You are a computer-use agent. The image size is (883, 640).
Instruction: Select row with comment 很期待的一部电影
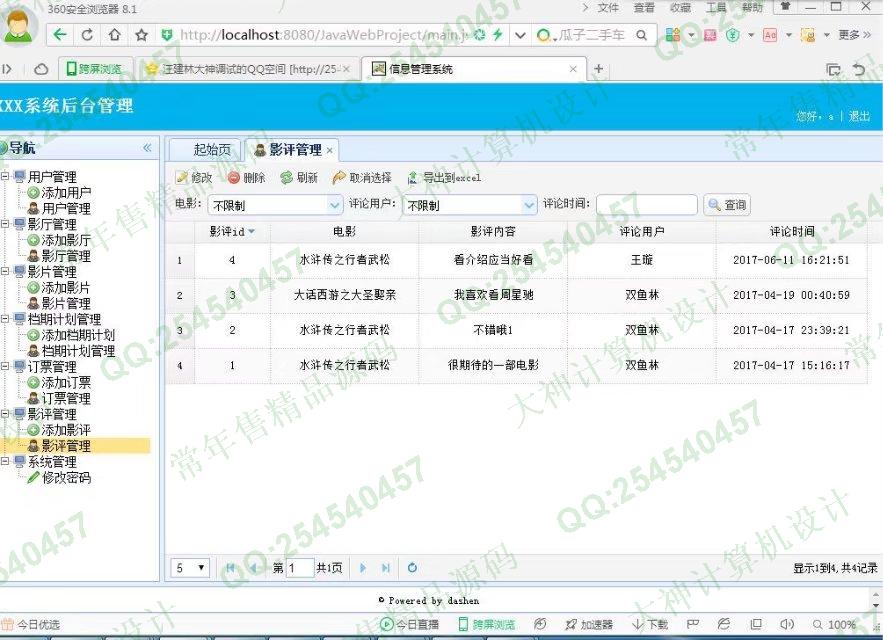516,366
